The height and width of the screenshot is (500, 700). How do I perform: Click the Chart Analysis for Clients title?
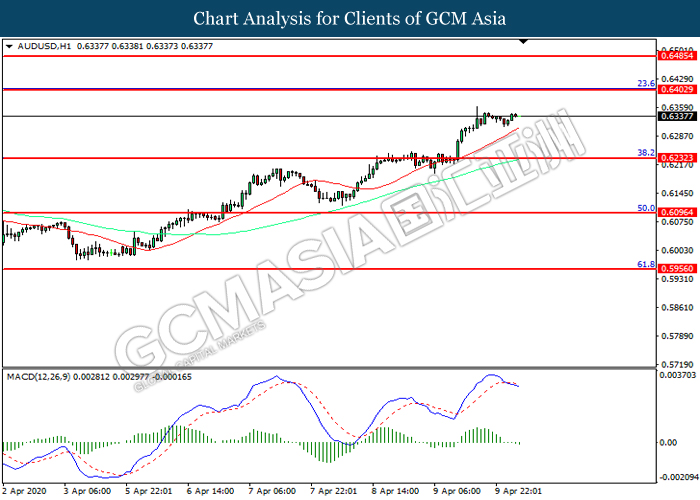pyautogui.click(x=350, y=19)
